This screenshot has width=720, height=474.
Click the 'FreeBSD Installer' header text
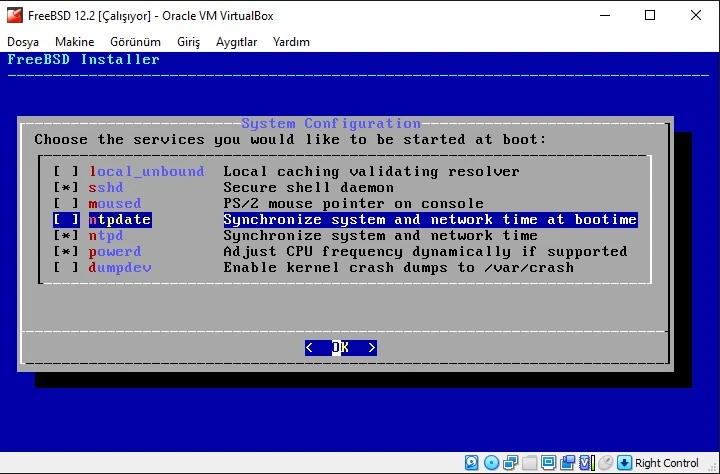(84, 60)
